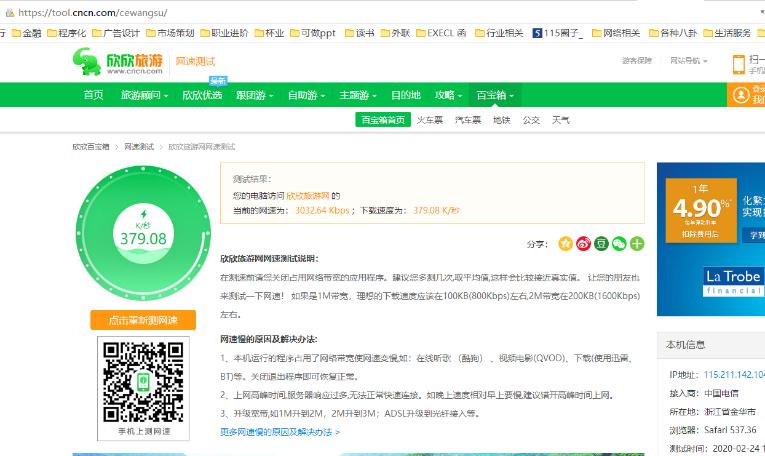Screen dimensions: 765x456
Task: Open the 可做ppt bookmark folder
Action: pyautogui.click(x=313, y=33)
